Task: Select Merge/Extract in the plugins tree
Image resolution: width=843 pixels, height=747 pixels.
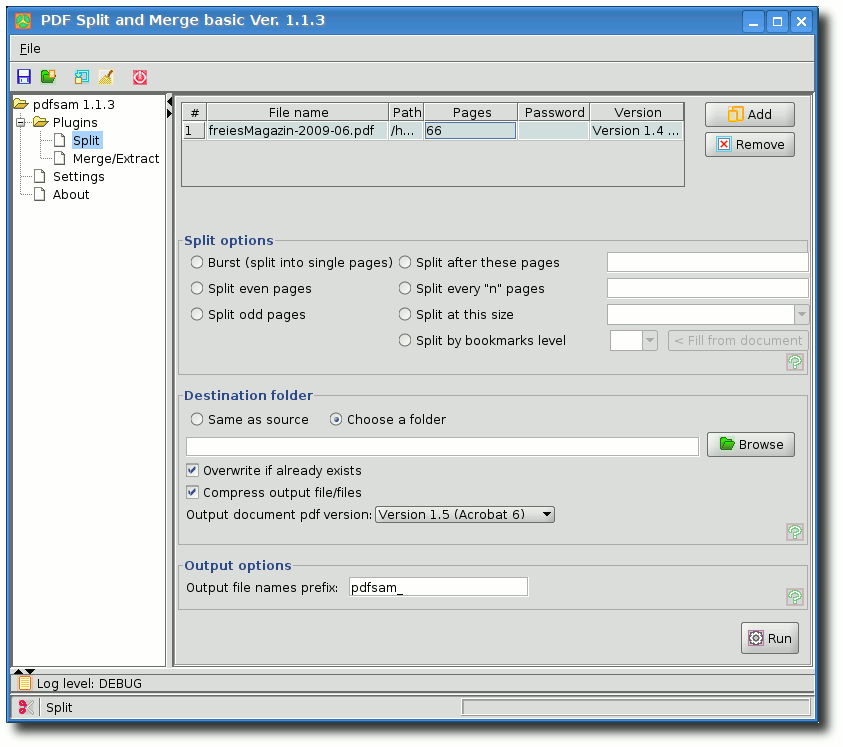Action: pyautogui.click(x=116, y=159)
